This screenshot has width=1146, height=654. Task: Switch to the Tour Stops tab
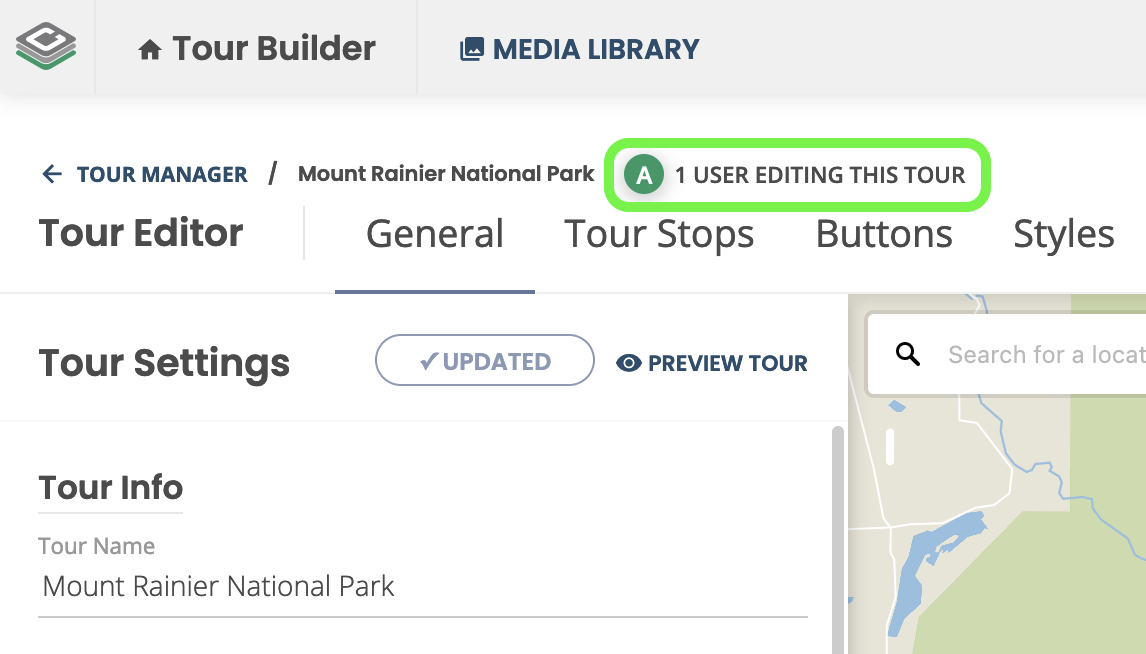point(659,234)
